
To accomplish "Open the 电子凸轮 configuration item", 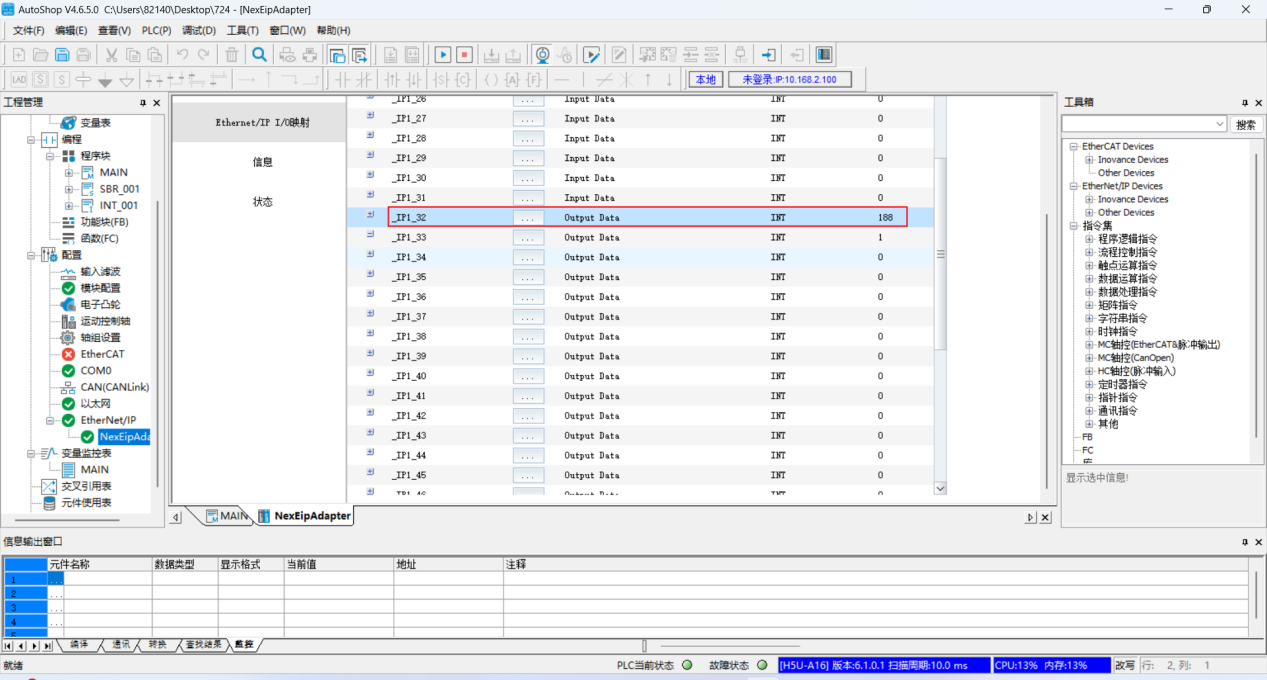I will [105, 304].
